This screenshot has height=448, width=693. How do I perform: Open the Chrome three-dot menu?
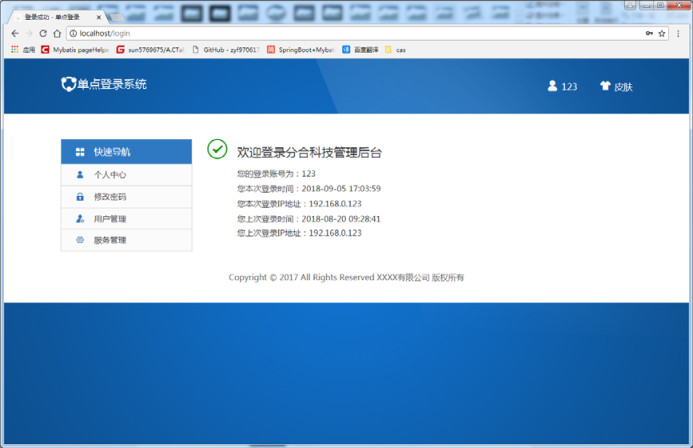point(679,33)
